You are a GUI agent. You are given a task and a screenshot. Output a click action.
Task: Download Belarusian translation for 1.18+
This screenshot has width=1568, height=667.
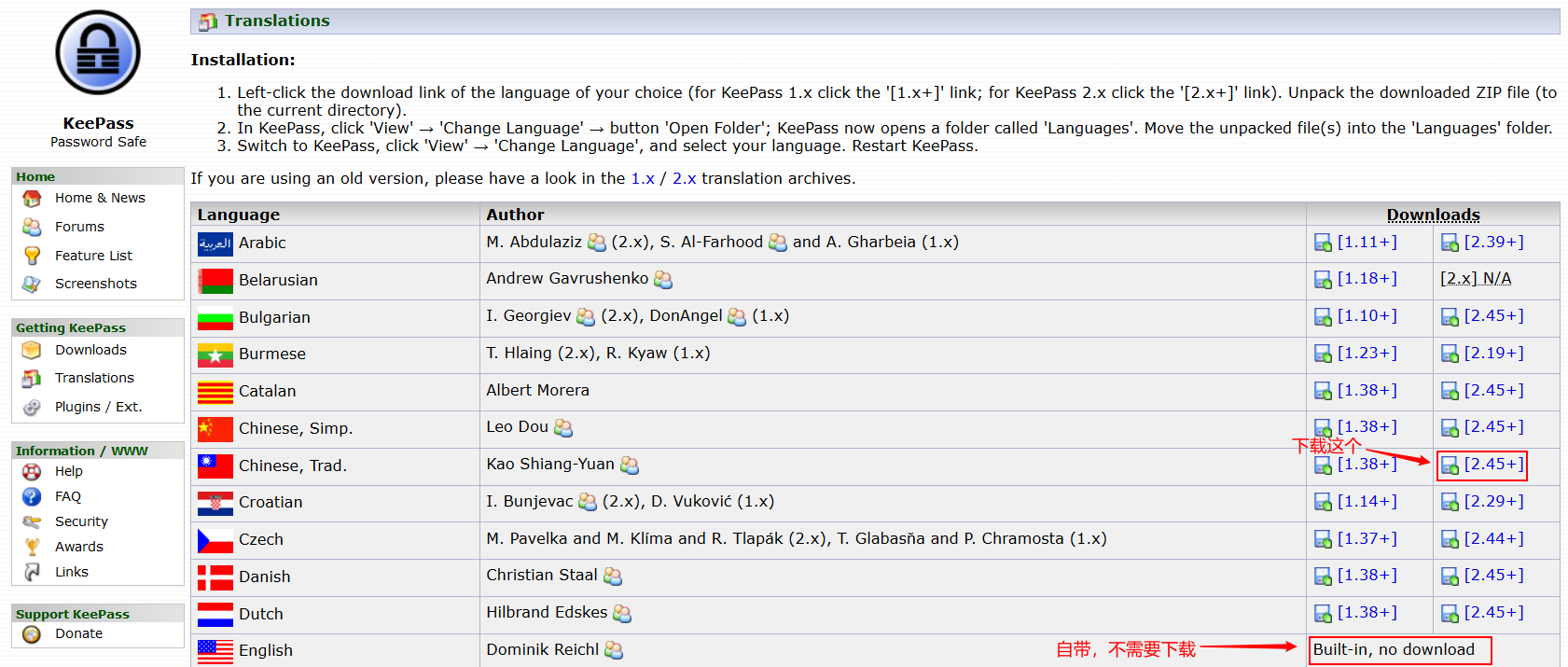click(1367, 278)
